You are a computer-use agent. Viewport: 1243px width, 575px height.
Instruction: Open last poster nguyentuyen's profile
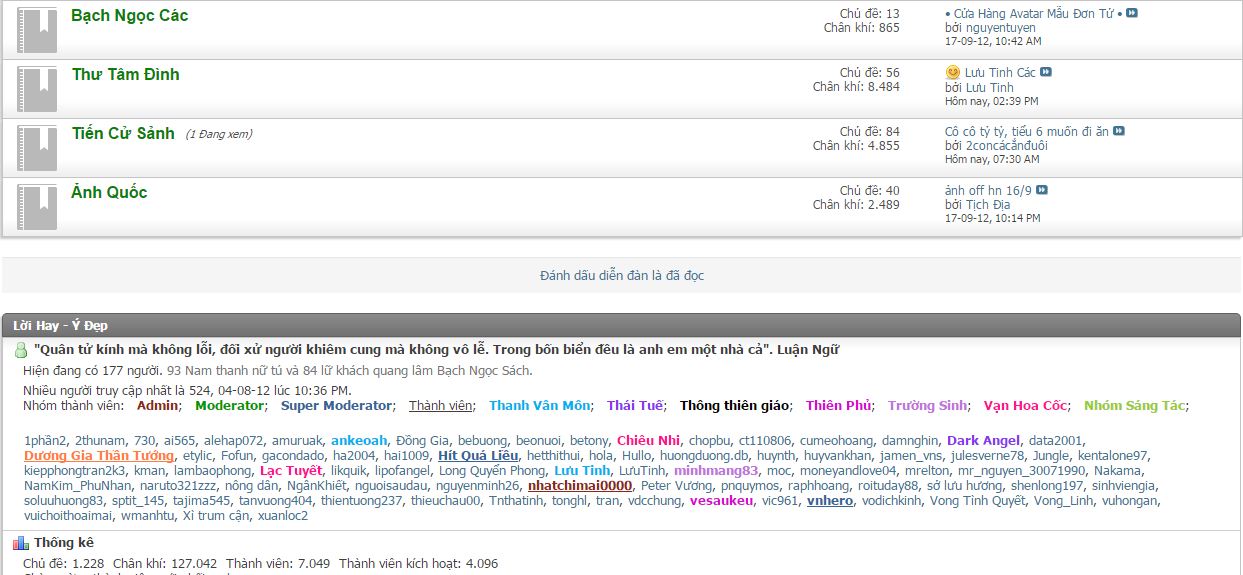click(x=986, y=28)
